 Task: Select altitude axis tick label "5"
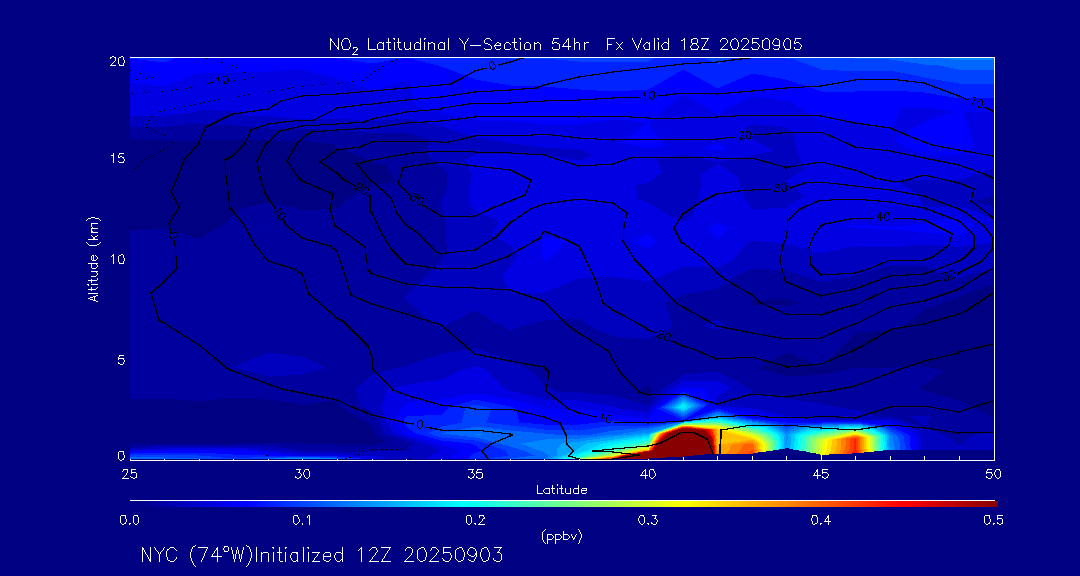click(121, 359)
